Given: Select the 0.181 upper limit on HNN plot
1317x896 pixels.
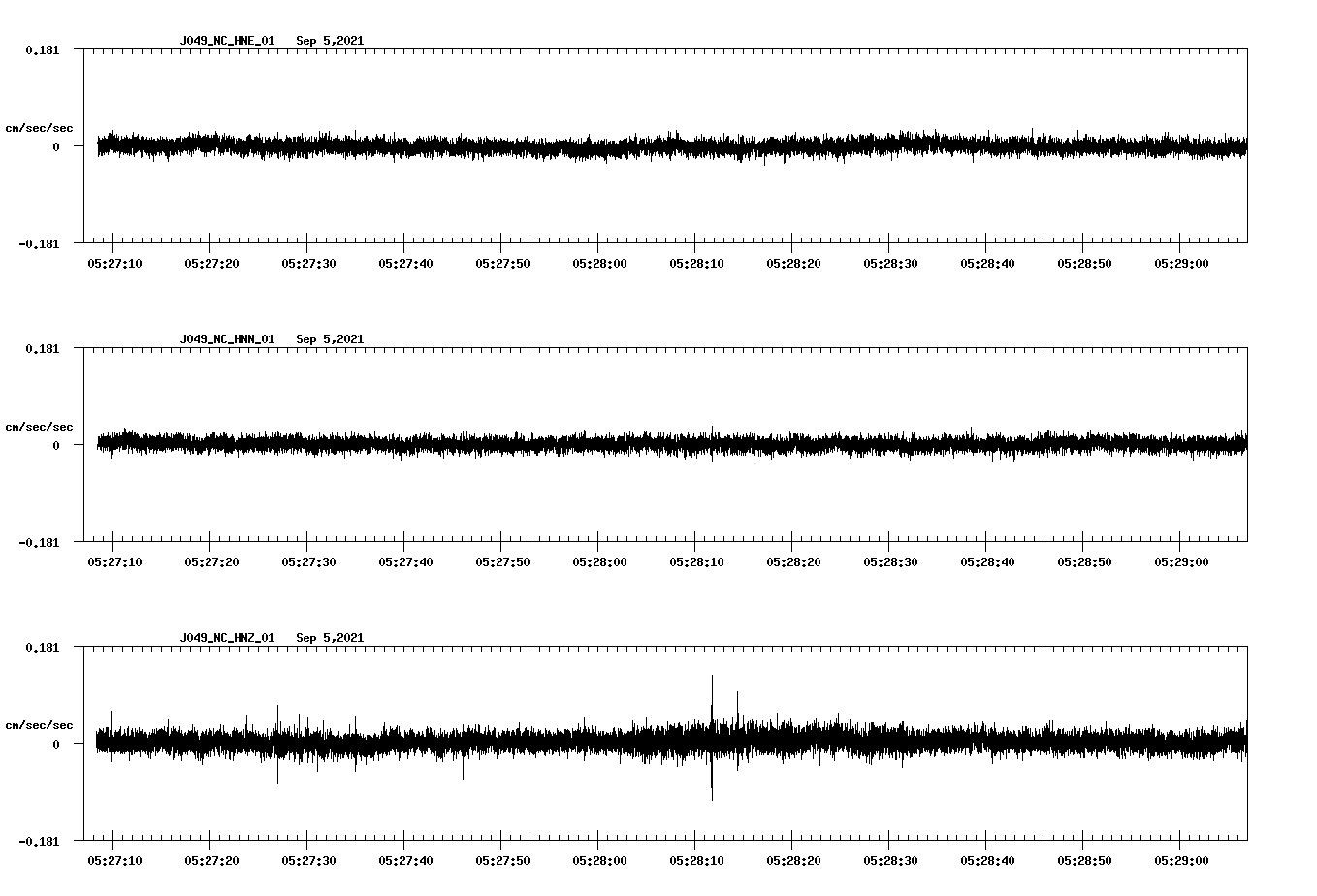Looking at the screenshot, I should 42,348.
